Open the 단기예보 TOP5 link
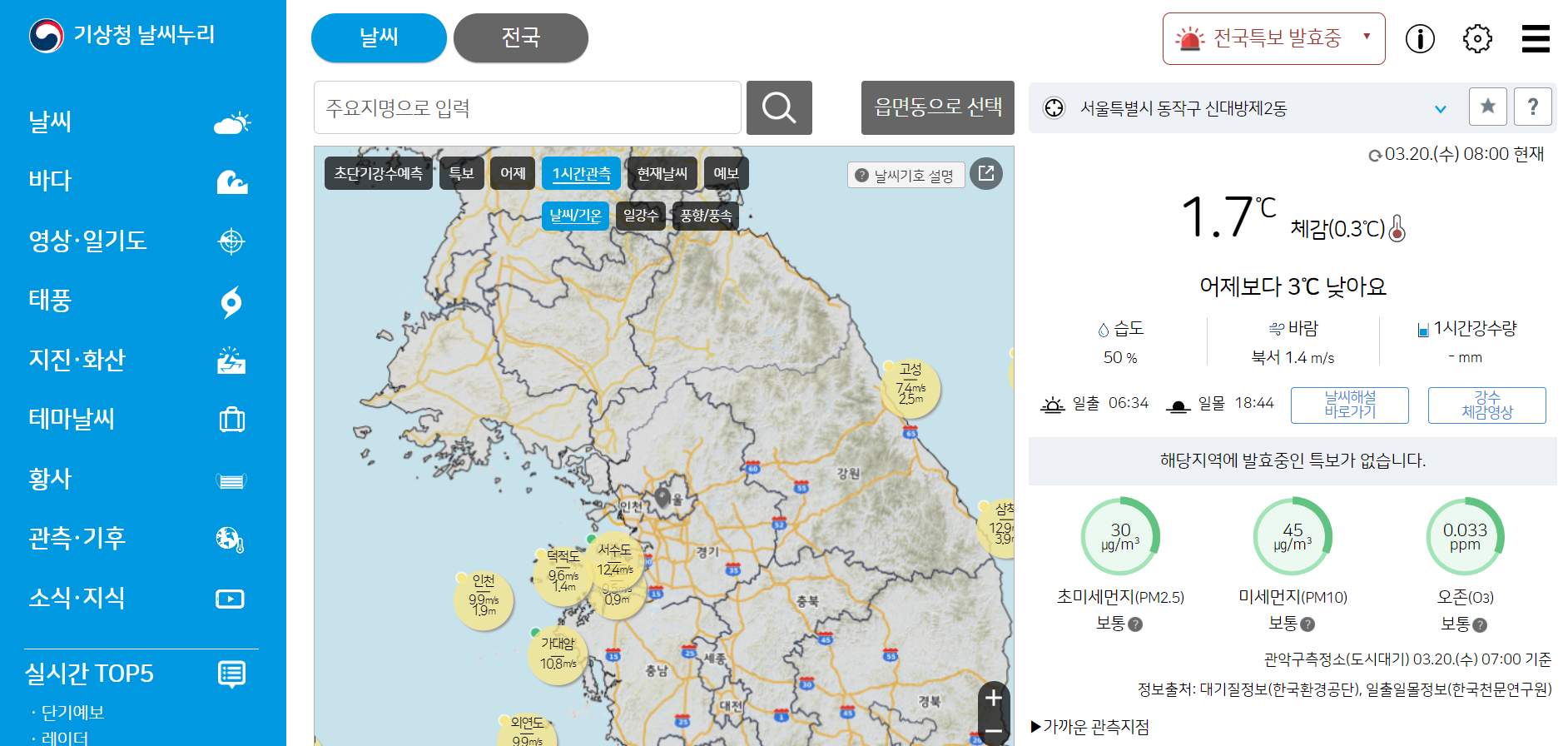 73,713
